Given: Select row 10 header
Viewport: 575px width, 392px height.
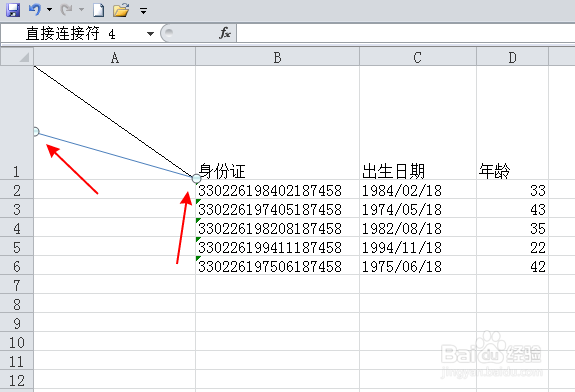Looking at the screenshot, I should (17, 341).
